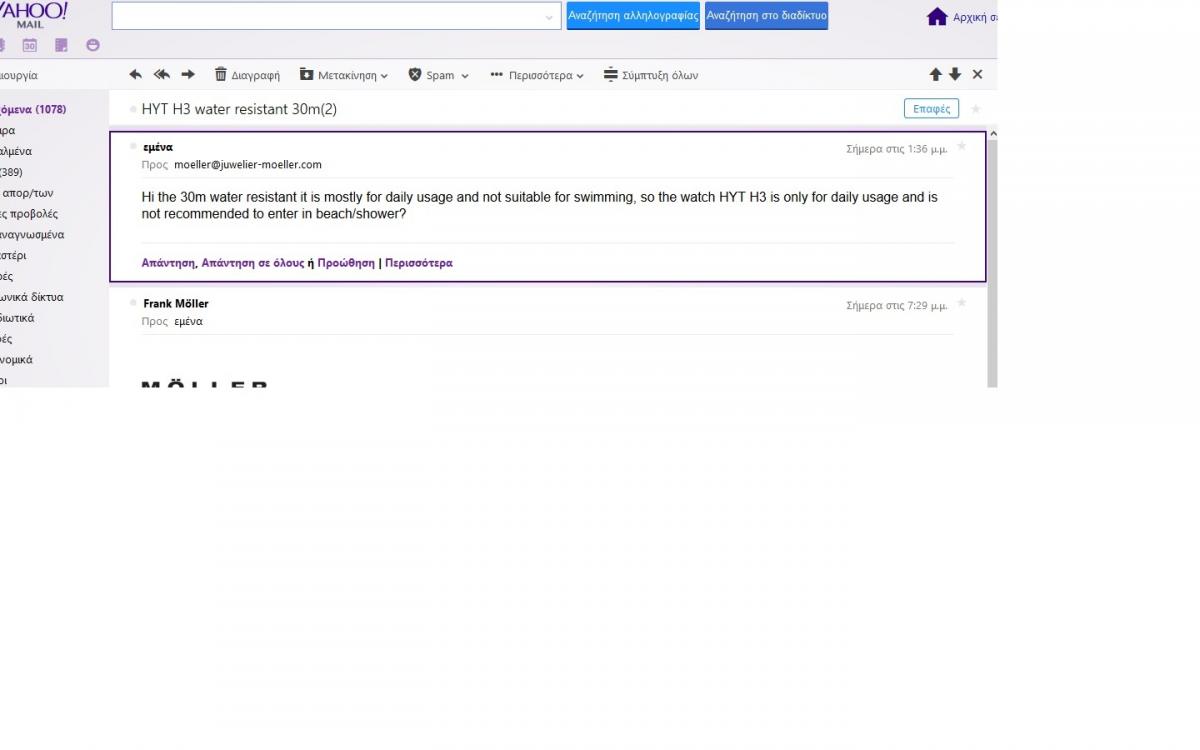
Task: Delete the email with Διαγραφή
Action: point(247,75)
